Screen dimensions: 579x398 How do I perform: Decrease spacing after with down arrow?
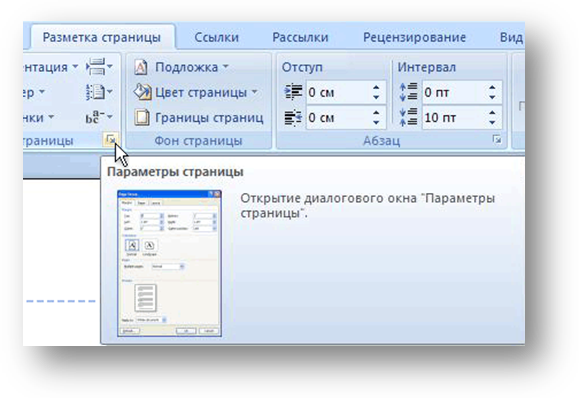pyautogui.click(x=492, y=123)
